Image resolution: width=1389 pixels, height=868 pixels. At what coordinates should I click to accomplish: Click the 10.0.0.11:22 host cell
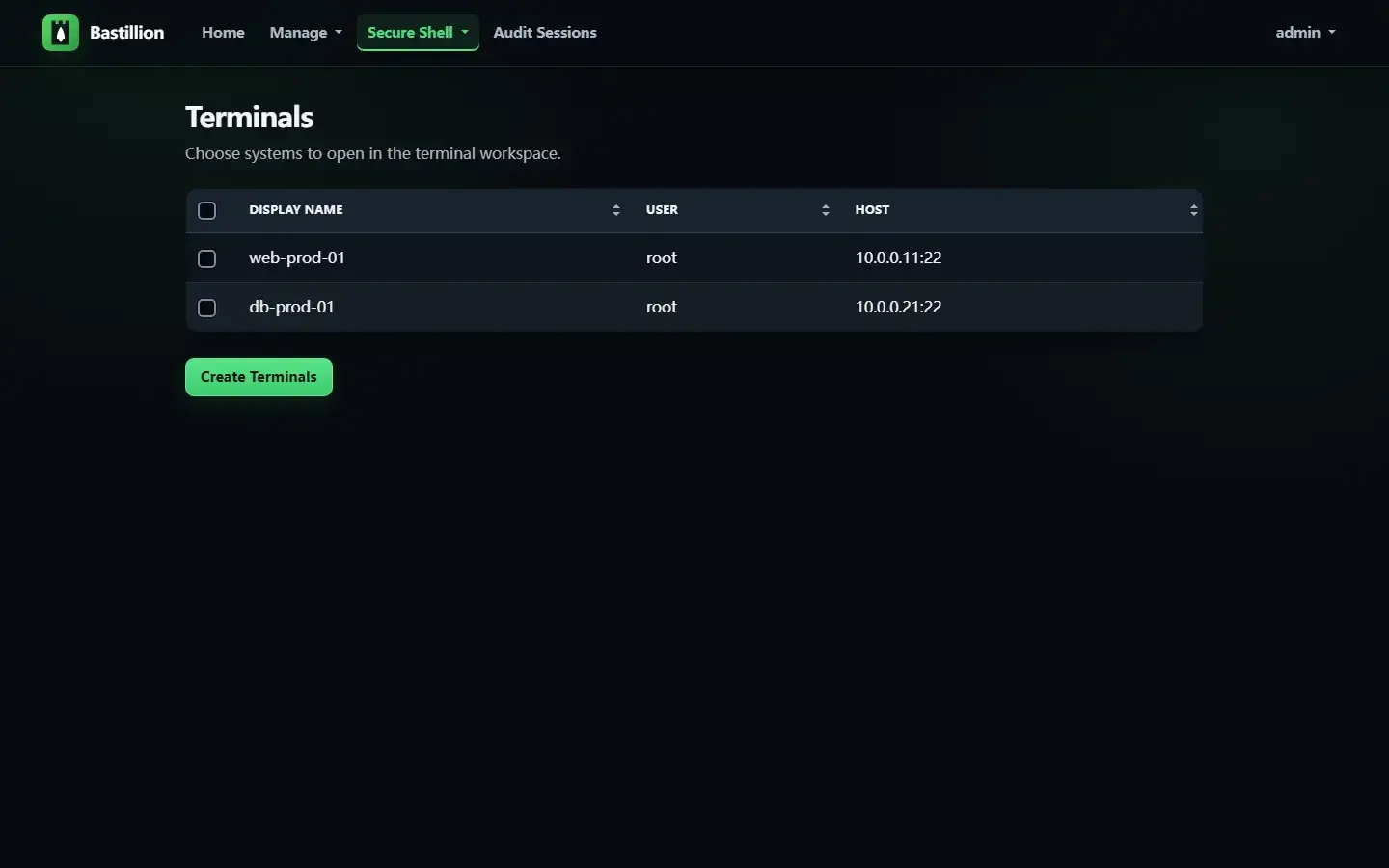(898, 258)
